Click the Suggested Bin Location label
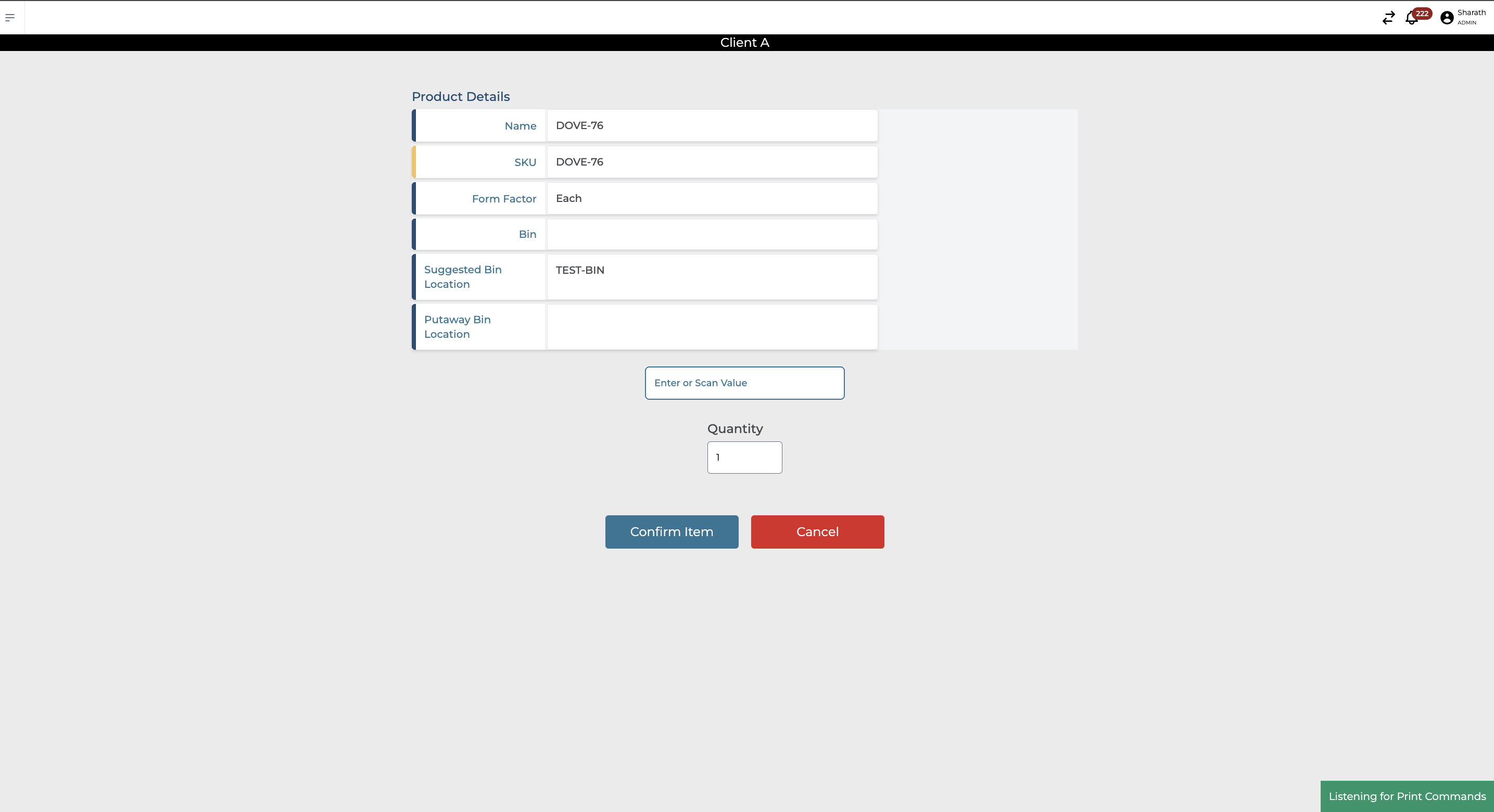The width and height of the screenshot is (1494, 812). (x=462, y=277)
